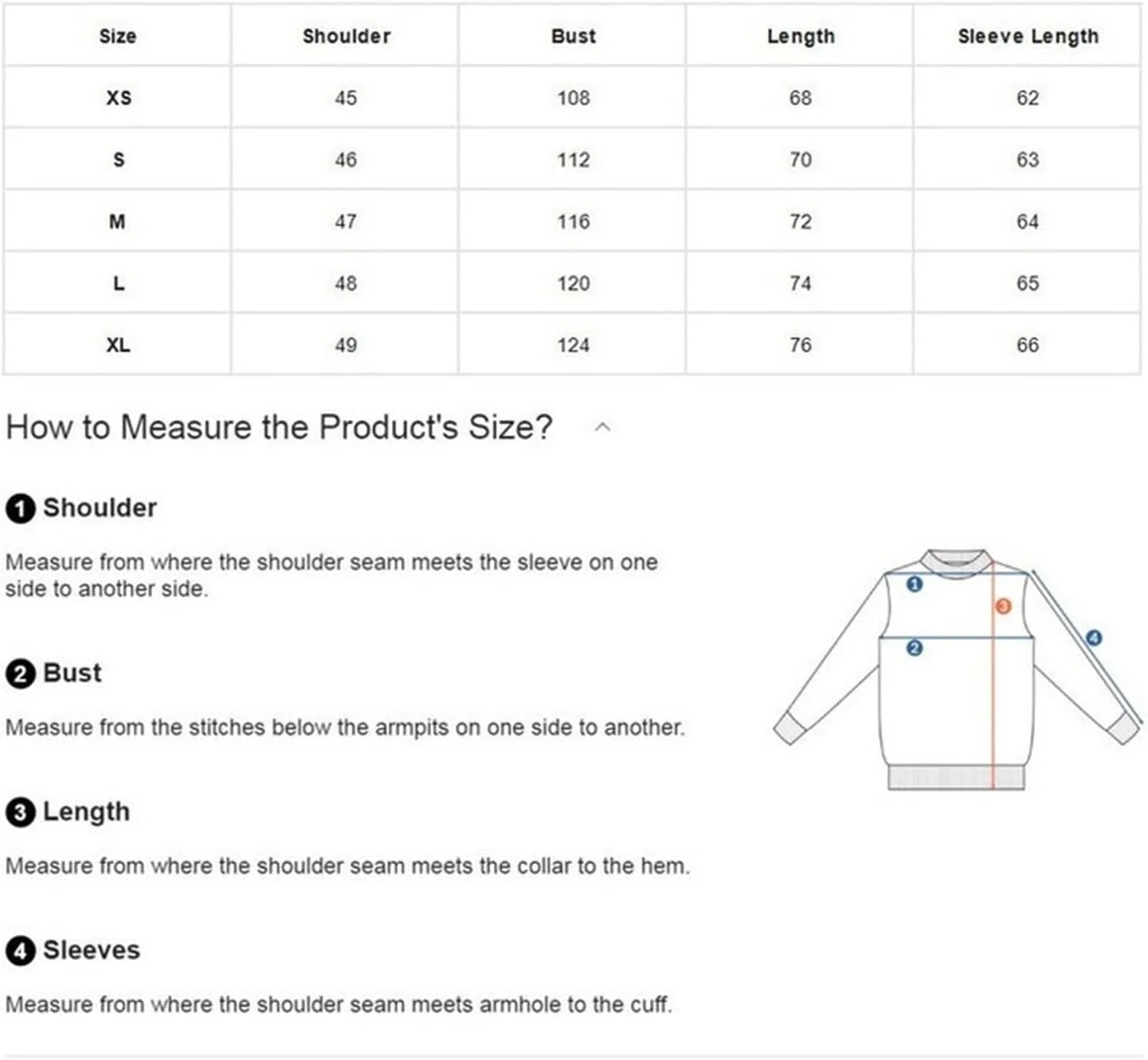This screenshot has height=1060, width=1148.
Task: Click the Length column header
Action: 801,37
